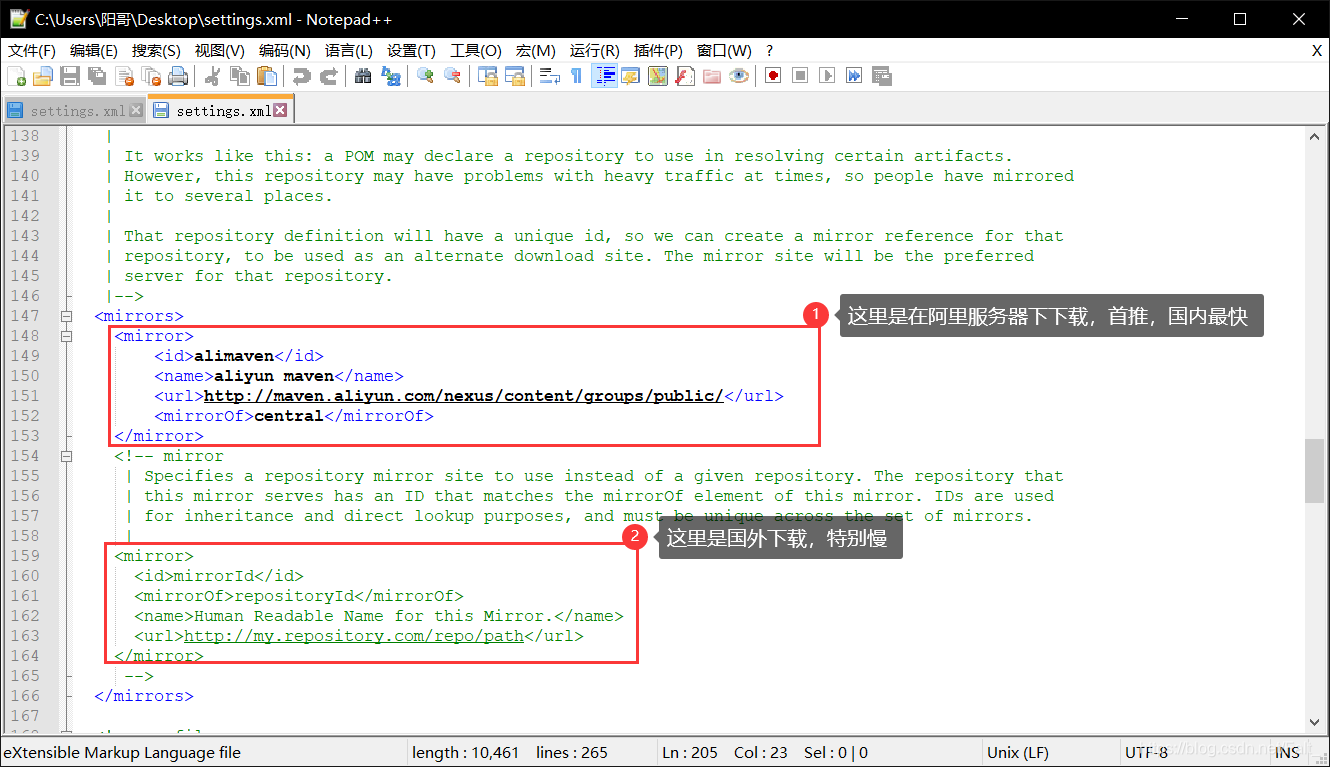Screen dimensions: 1330x767
Task: Open the 视图(V) menu
Action: click(x=220, y=51)
